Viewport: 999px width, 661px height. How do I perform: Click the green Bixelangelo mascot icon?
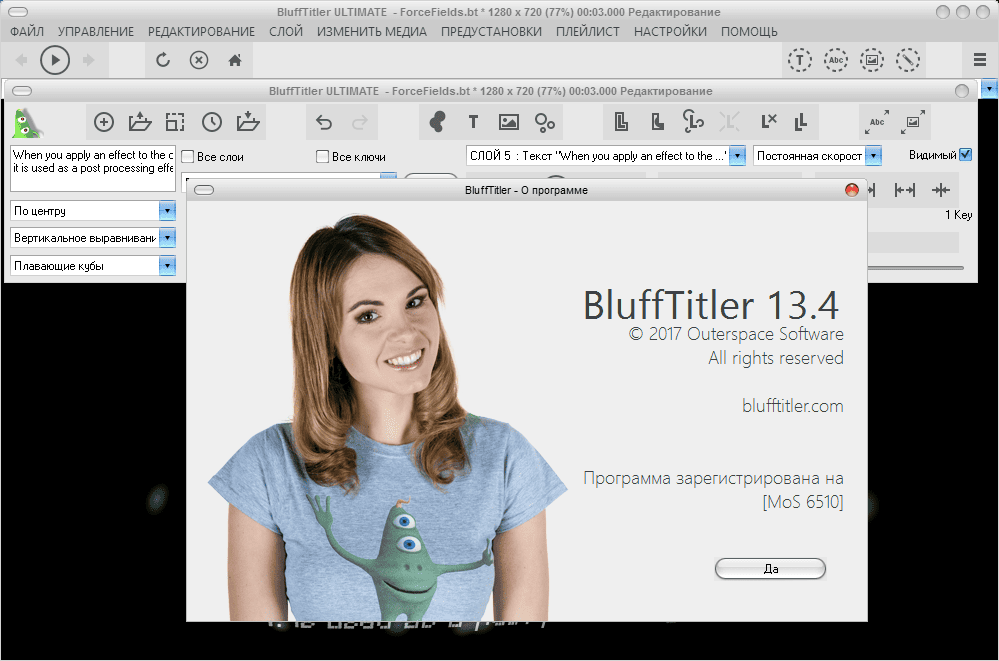(x=27, y=122)
